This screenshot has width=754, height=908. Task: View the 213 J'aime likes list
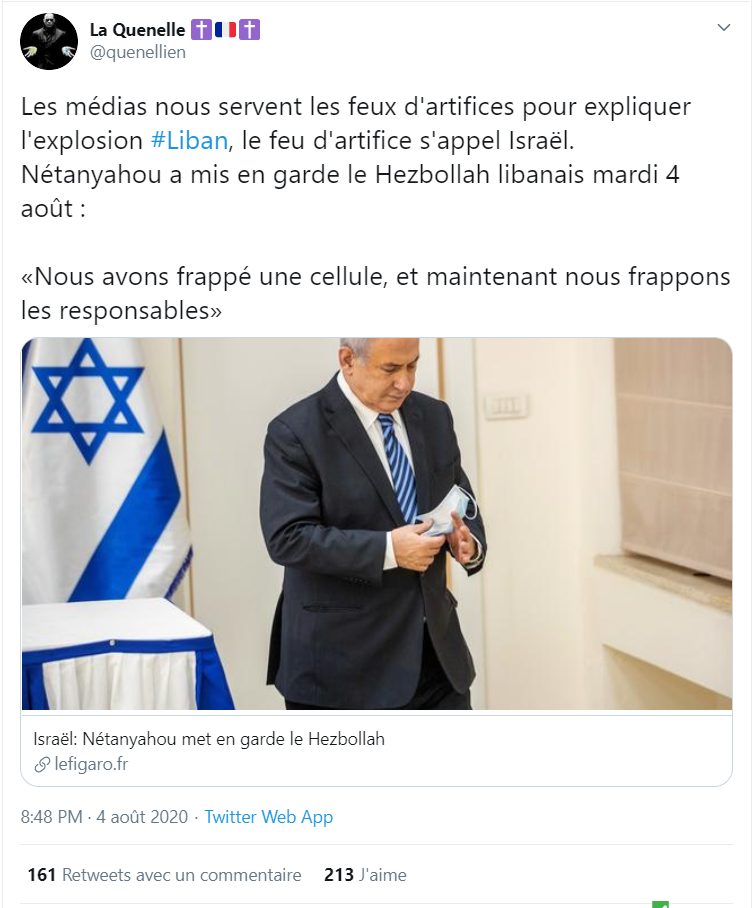click(365, 874)
